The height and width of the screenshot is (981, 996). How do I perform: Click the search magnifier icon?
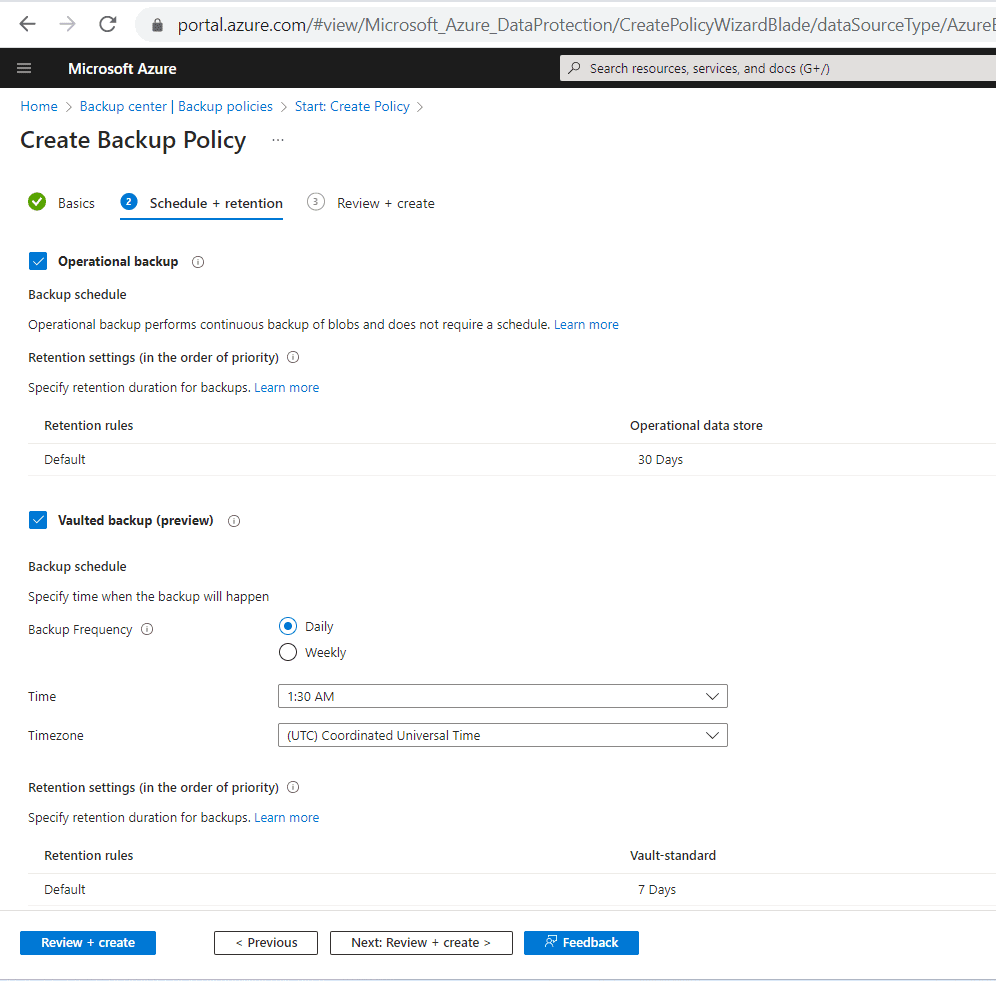(x=574, y=68)
